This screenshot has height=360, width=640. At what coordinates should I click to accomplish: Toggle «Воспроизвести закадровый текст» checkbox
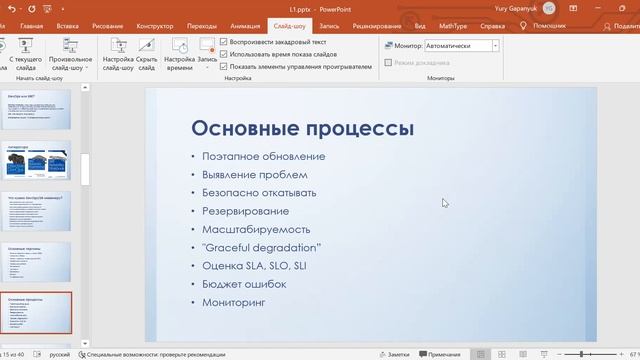223,42
